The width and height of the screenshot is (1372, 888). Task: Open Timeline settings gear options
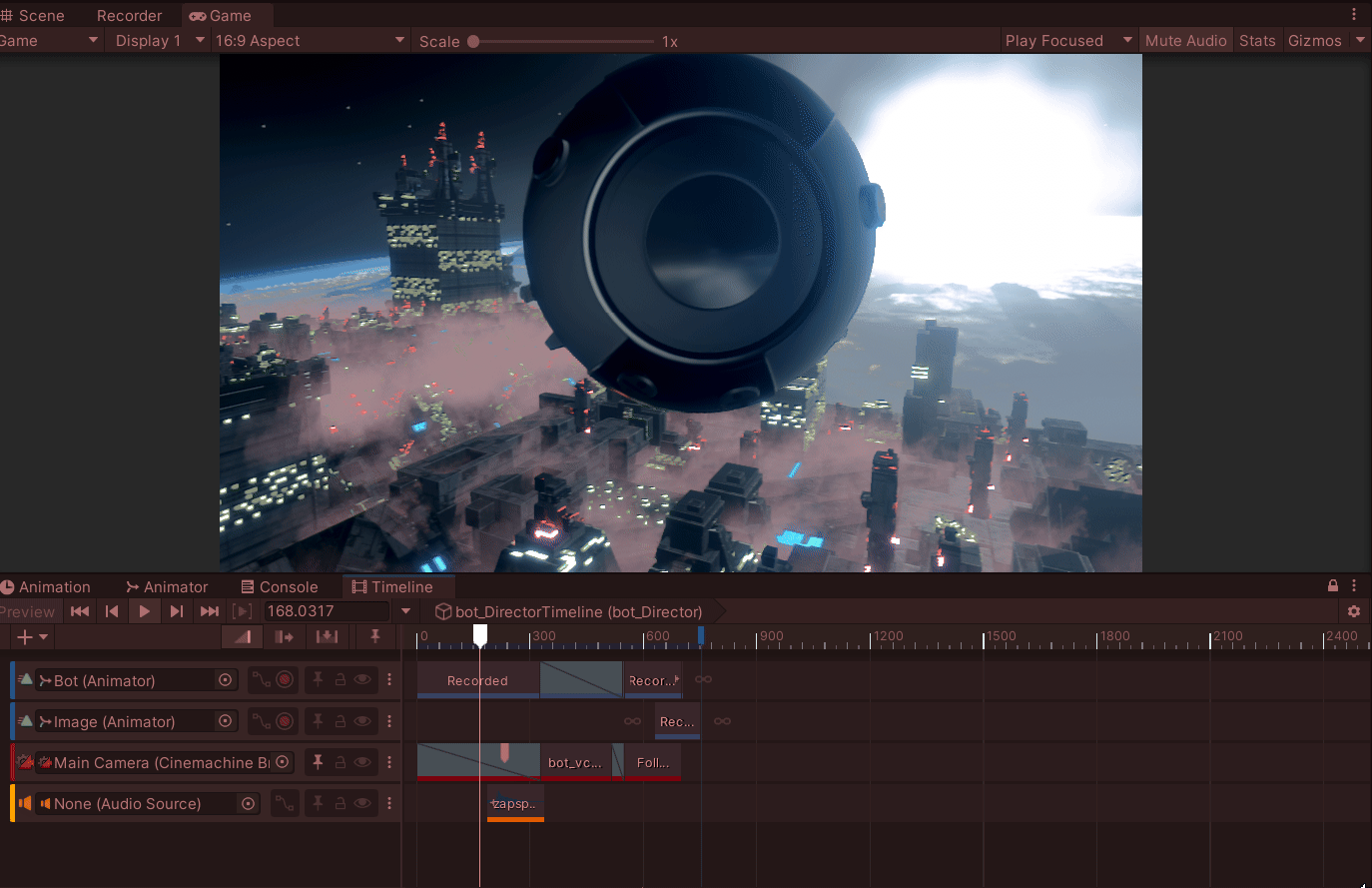(1354, 611)
